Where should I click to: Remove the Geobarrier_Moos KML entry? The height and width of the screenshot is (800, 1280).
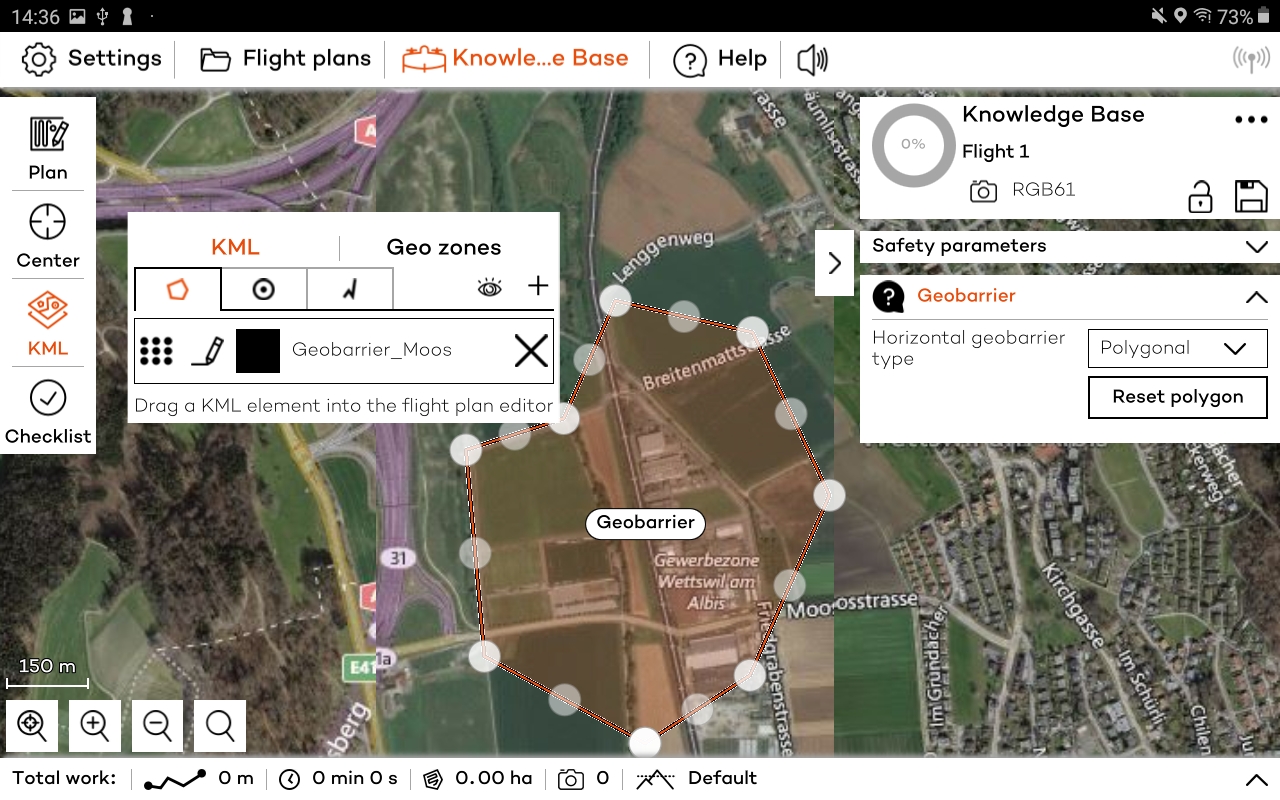[x=530, y=351]
